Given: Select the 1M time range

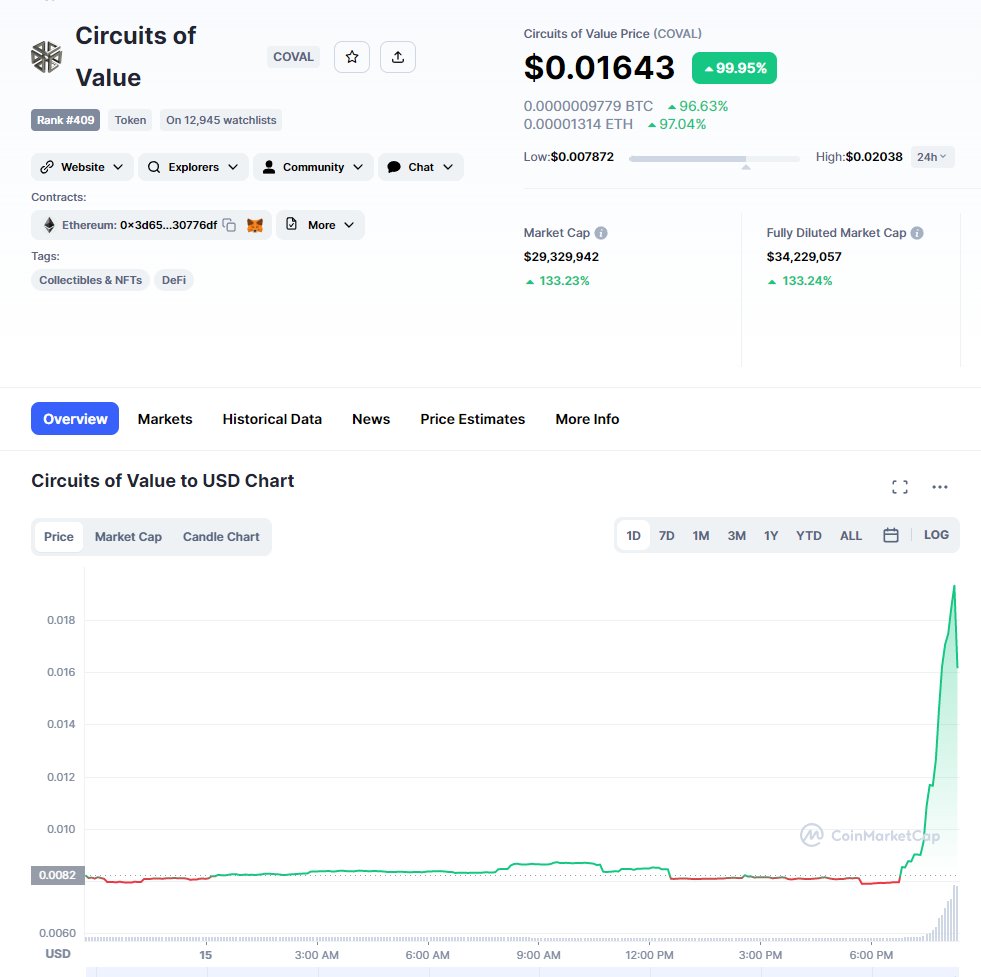Looking at the screenshot, I should pos(701,535).
